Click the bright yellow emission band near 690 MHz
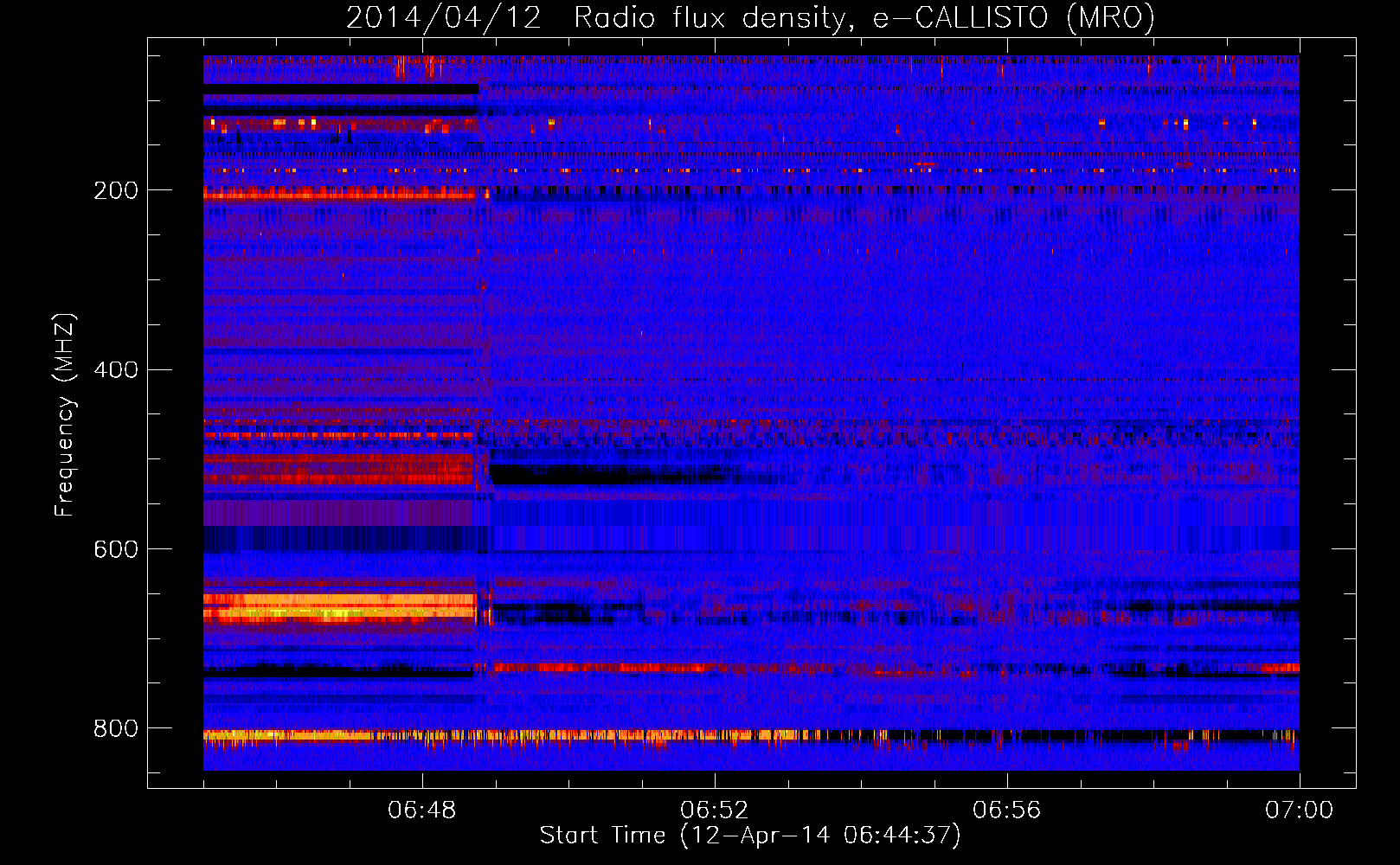The width and height of the screenshot is (1400, 865). [x=340, y=608]
